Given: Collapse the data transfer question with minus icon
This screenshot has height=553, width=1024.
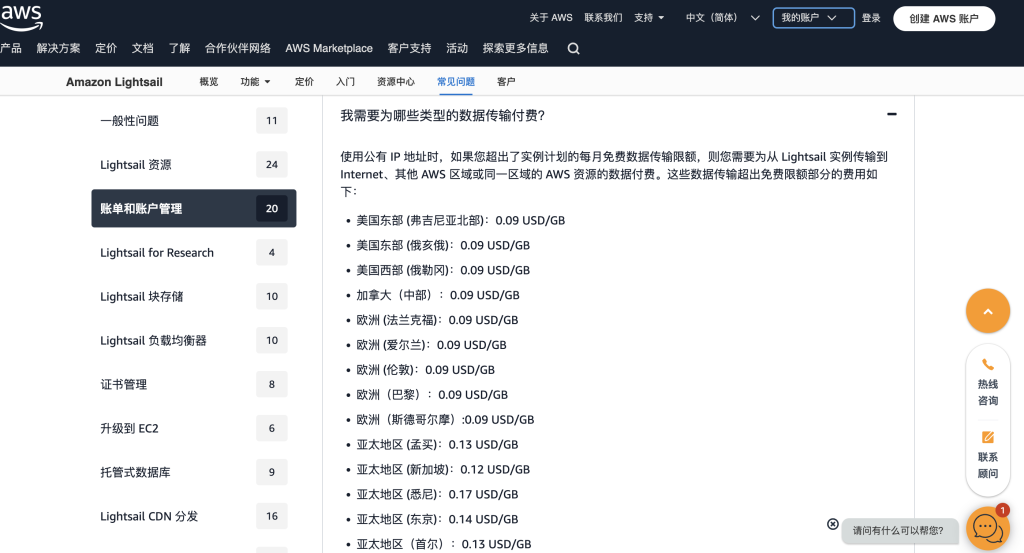Looking at the screenshot, I should pos(891,114).
